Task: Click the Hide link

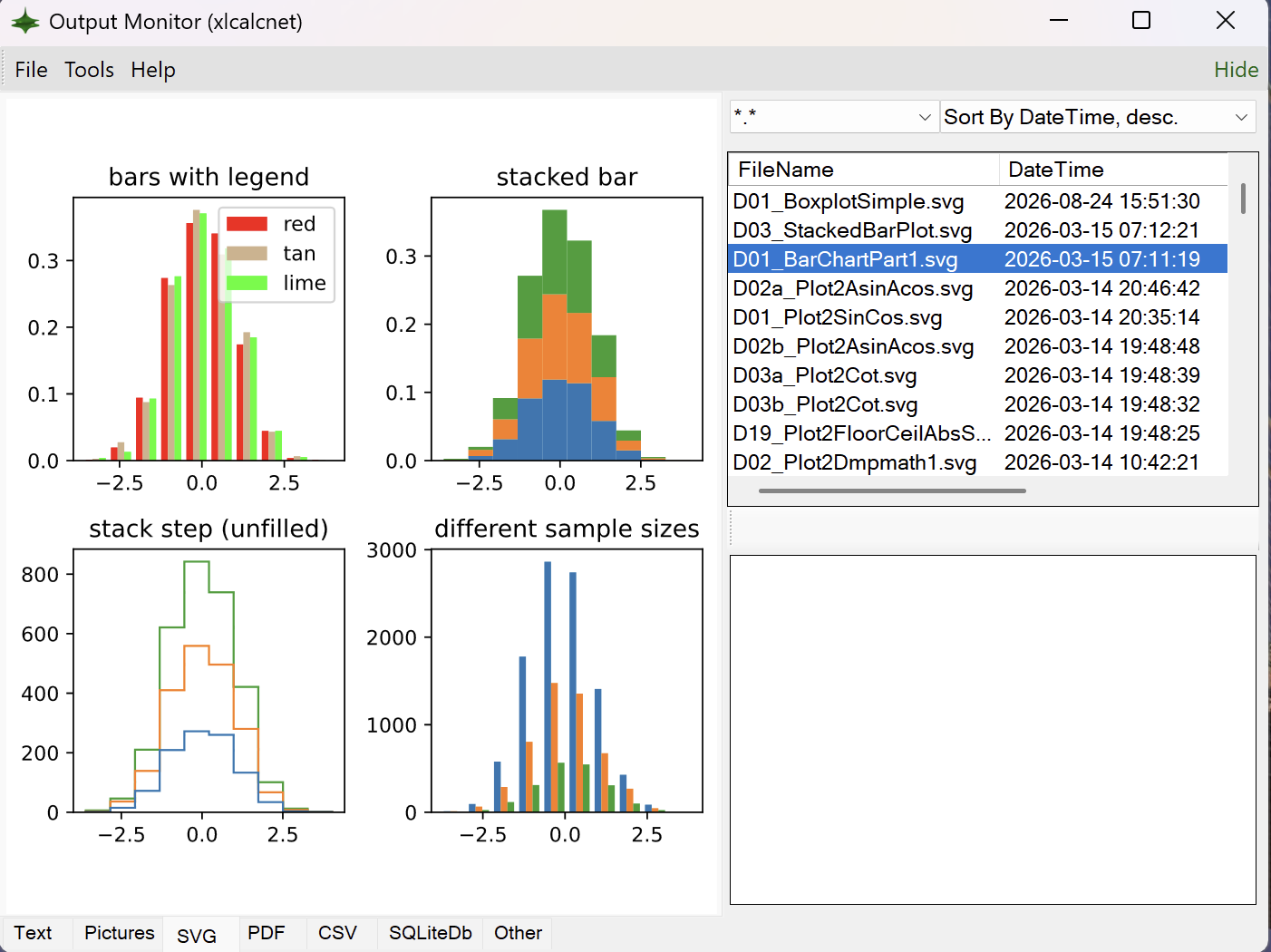Action: (1236, 70)
